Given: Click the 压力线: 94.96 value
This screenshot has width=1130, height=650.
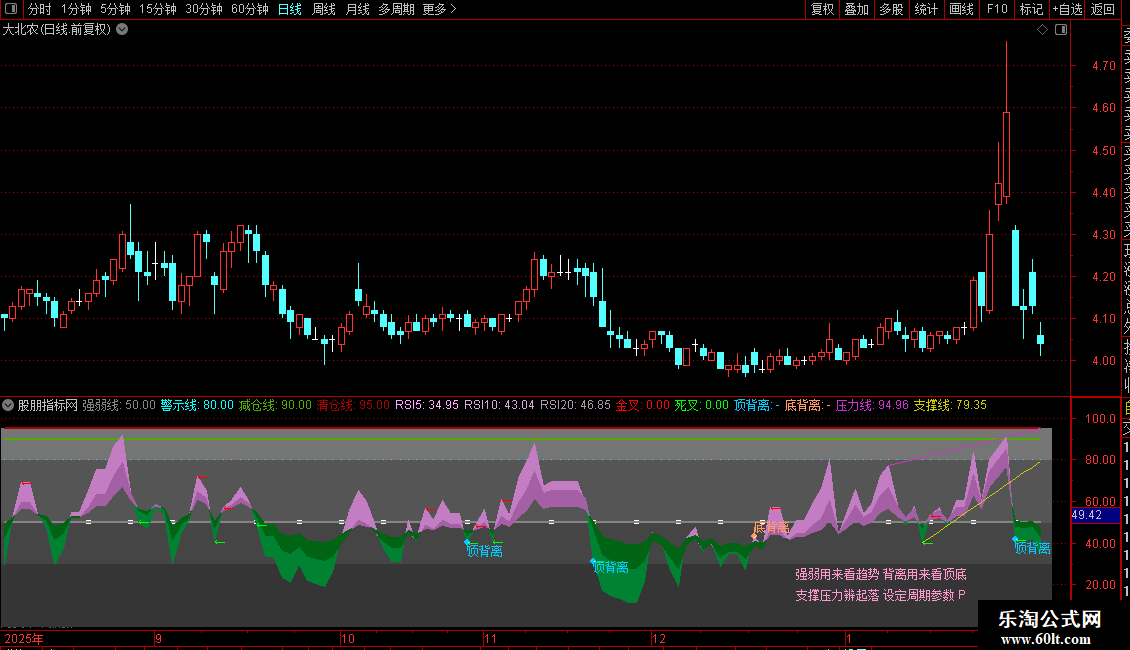Looking at the screenshot, I should [872, 405].
